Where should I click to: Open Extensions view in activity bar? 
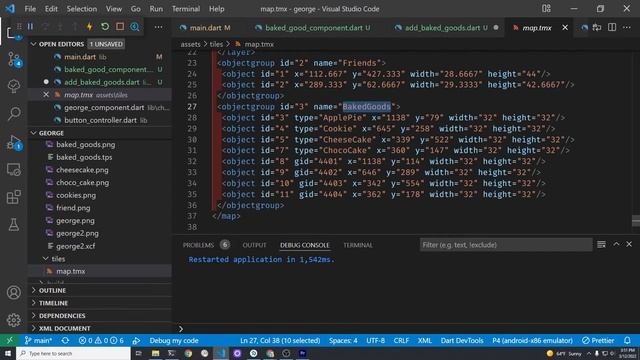[14, 197]
